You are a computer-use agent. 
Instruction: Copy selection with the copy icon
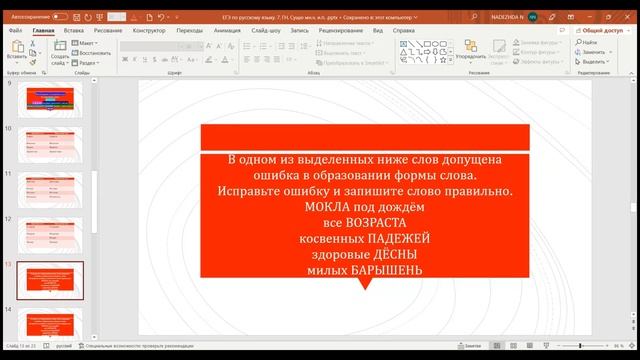click(x=33, y=53)
